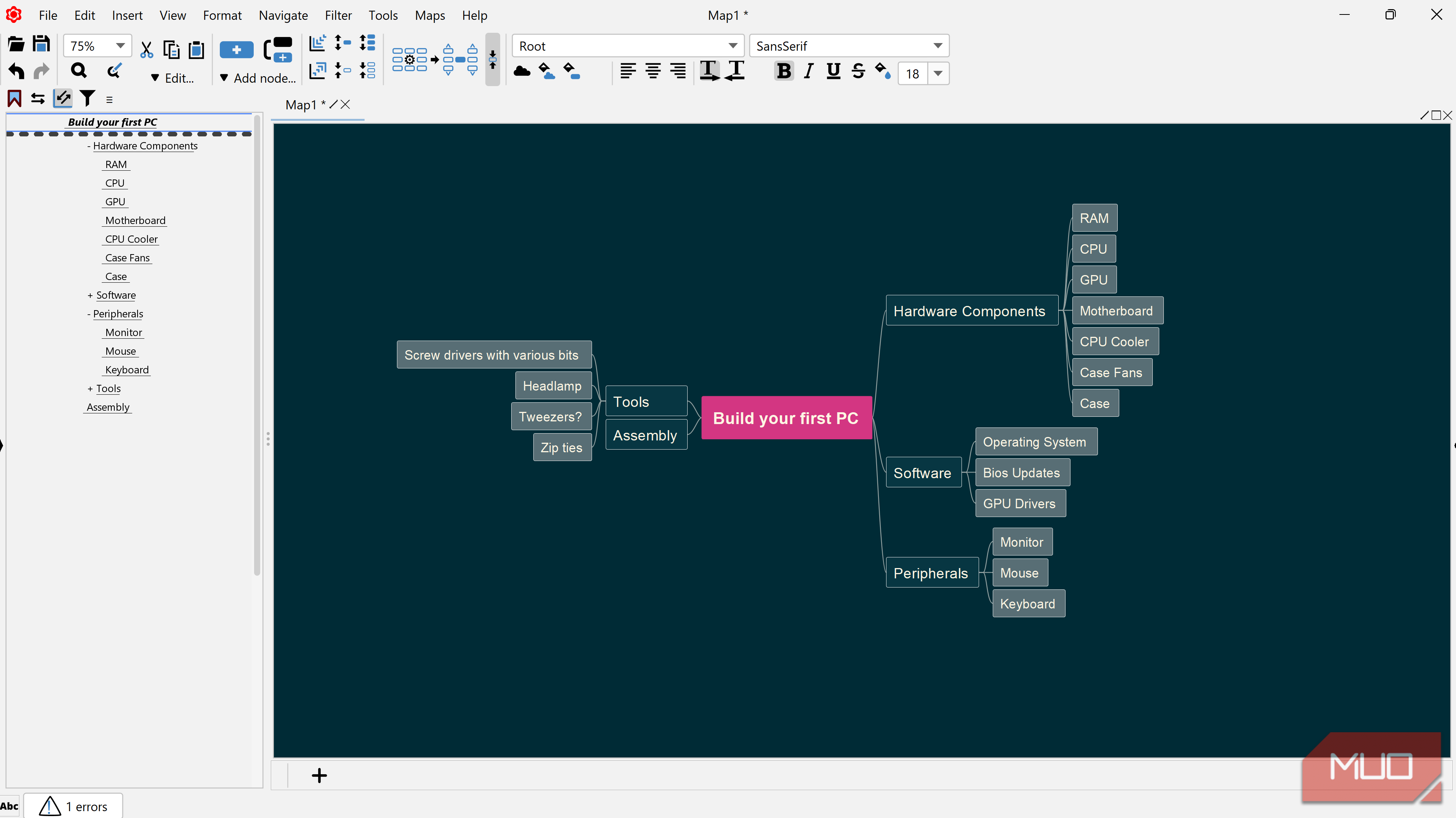This screenshot has height=818, width=1456.
Task: Paste using the clipboard icon
Action: click(x=196, y=50)
